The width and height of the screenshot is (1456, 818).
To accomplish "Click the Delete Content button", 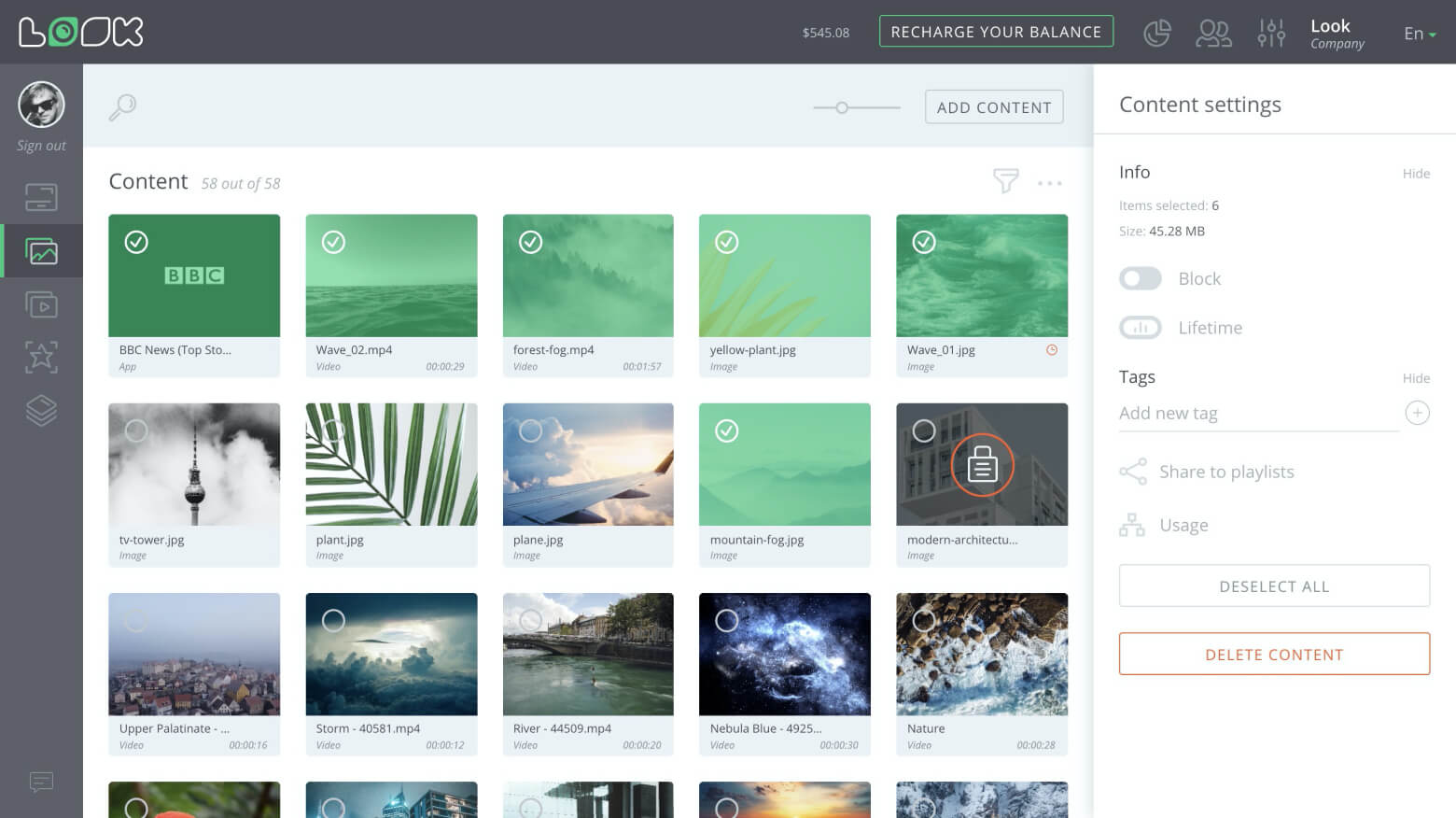I will pyautogui.click(x=1274, y=655).
